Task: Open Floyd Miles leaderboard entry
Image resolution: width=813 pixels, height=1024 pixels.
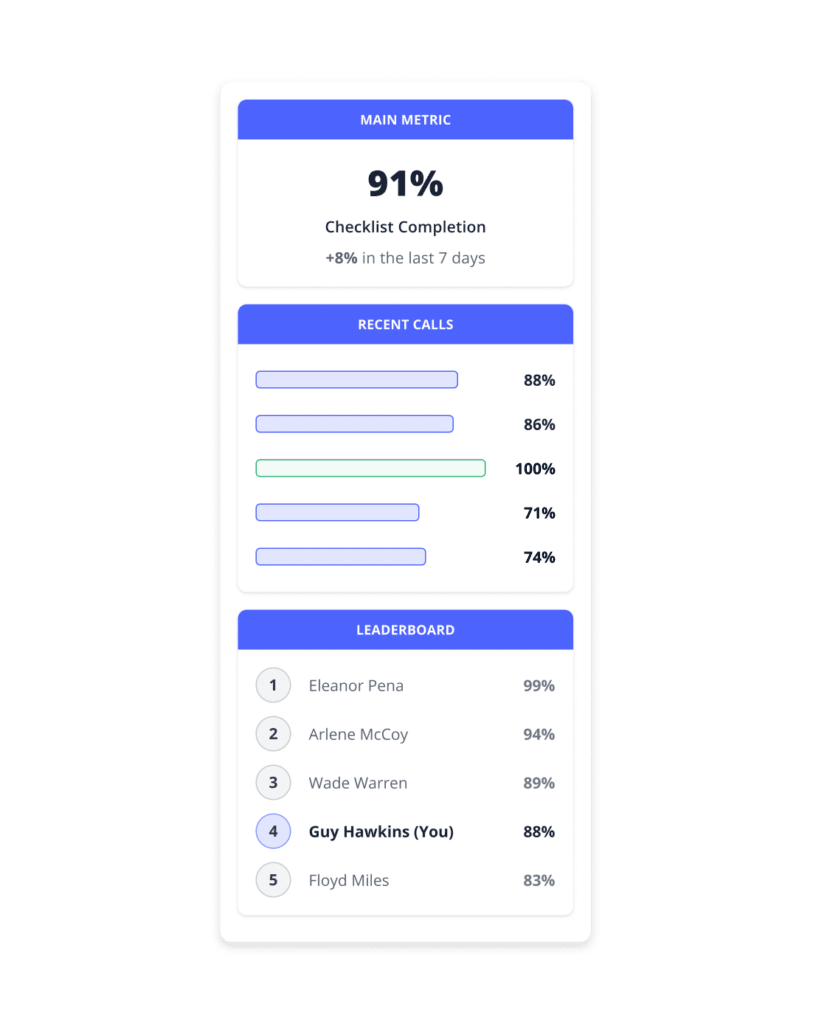Action: 406,880
